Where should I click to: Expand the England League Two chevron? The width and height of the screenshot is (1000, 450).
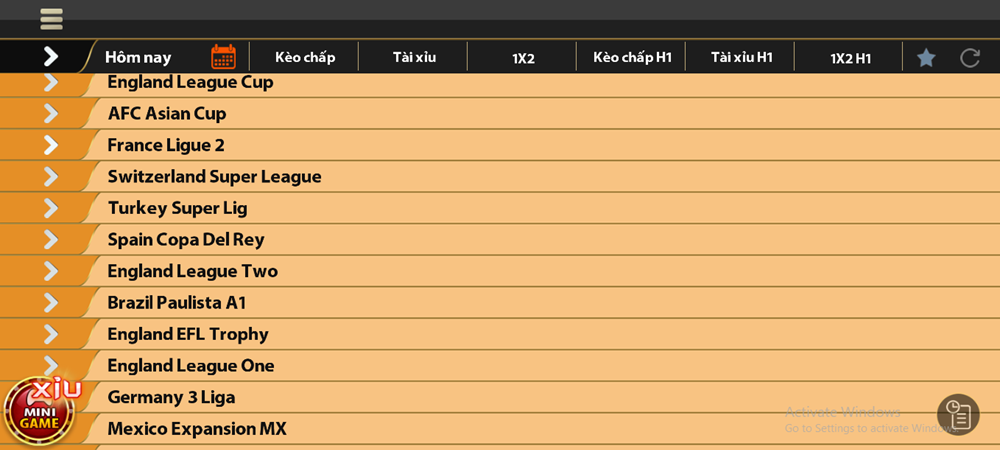click(x=51, y=271)
